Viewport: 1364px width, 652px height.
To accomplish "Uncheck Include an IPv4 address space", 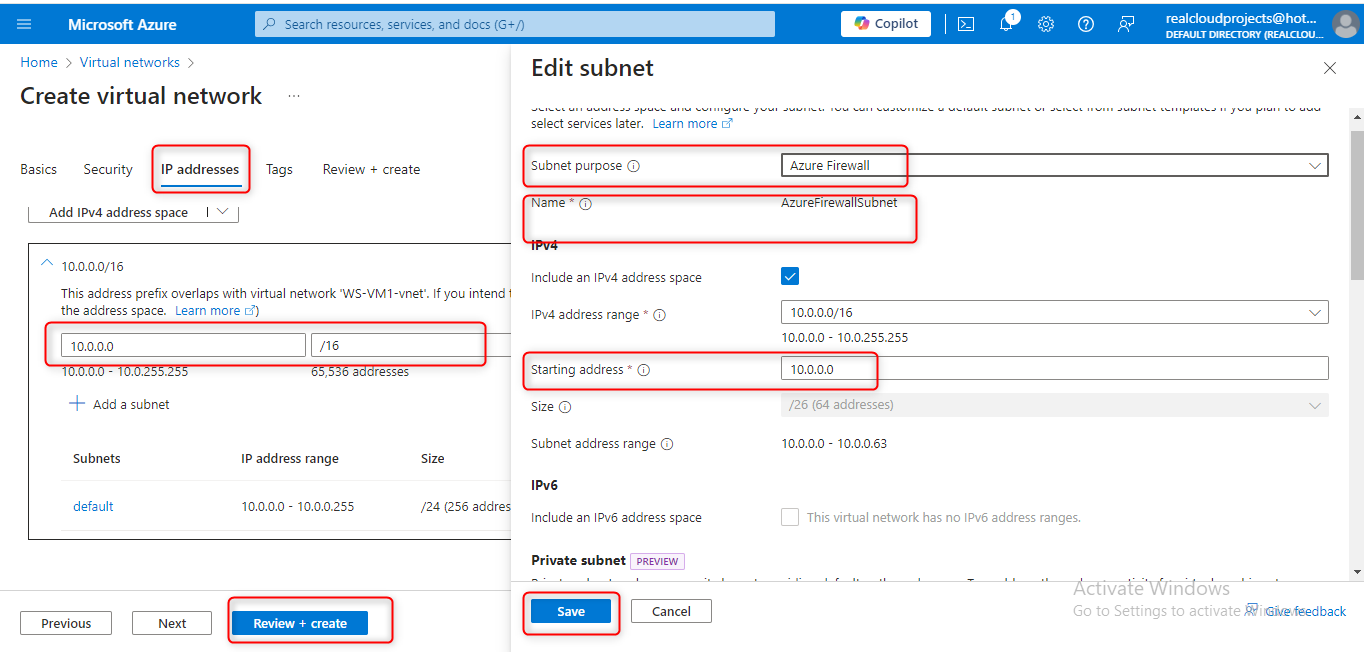I will [790, 276].
